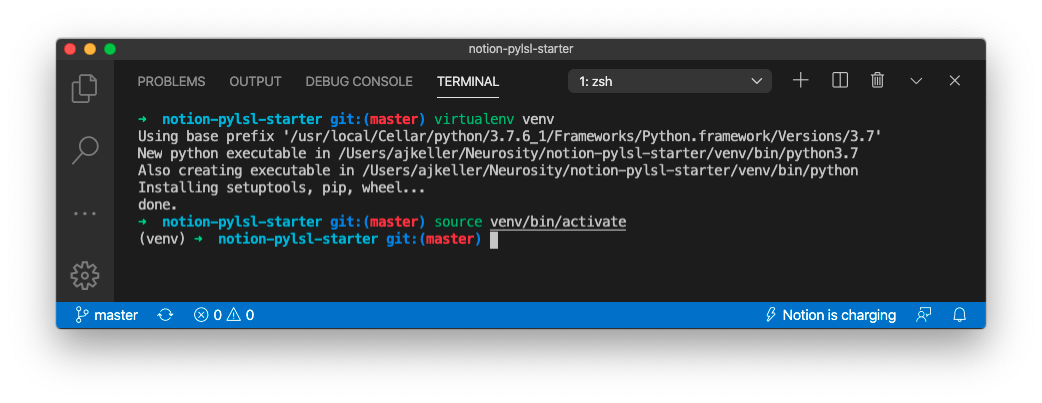Image resolution: width=1042 pixels, height=403 pixels.
Task: Click the green zoom window button
Action: coord(110,49)
